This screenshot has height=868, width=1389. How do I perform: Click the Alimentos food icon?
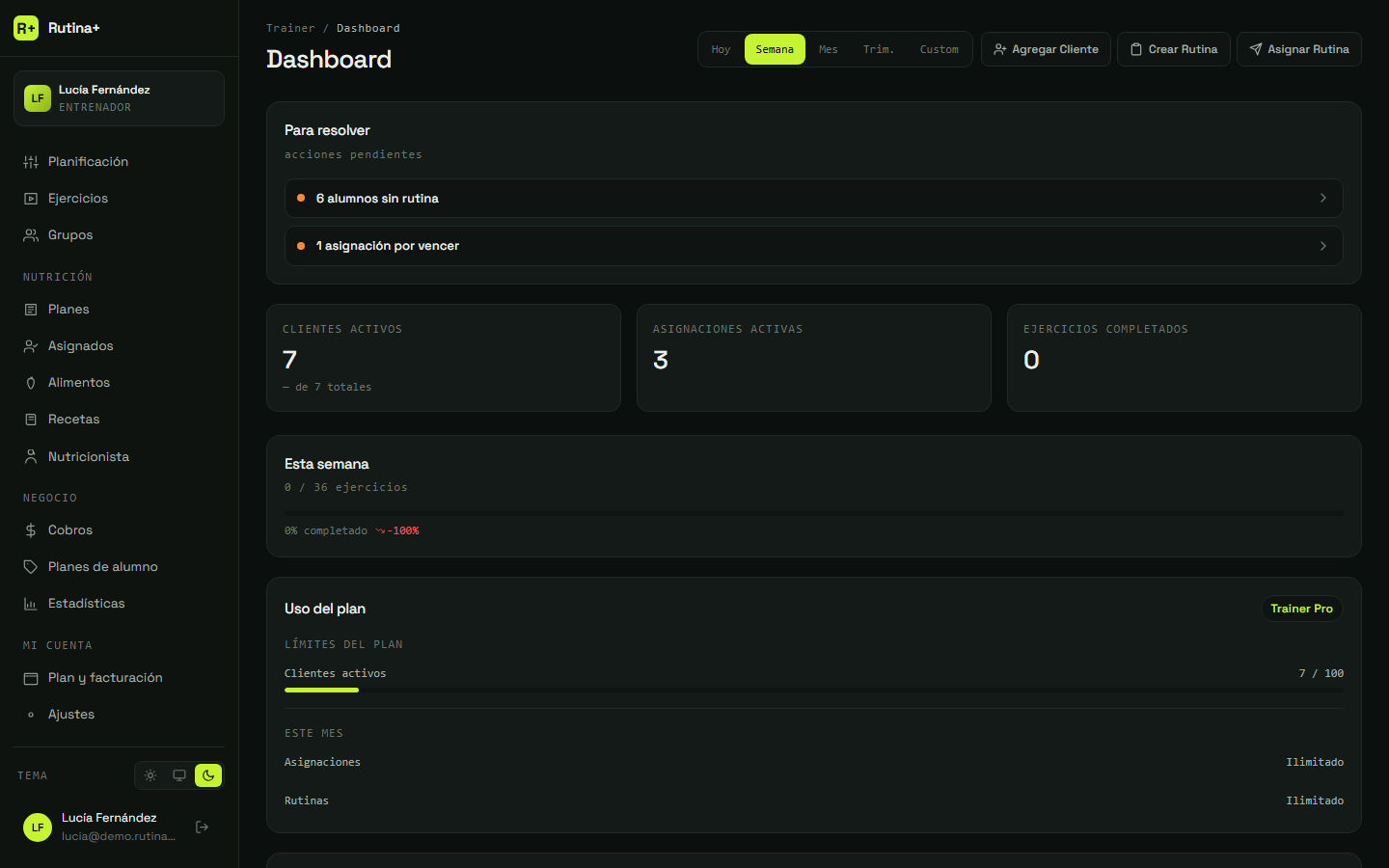point(31,383)
